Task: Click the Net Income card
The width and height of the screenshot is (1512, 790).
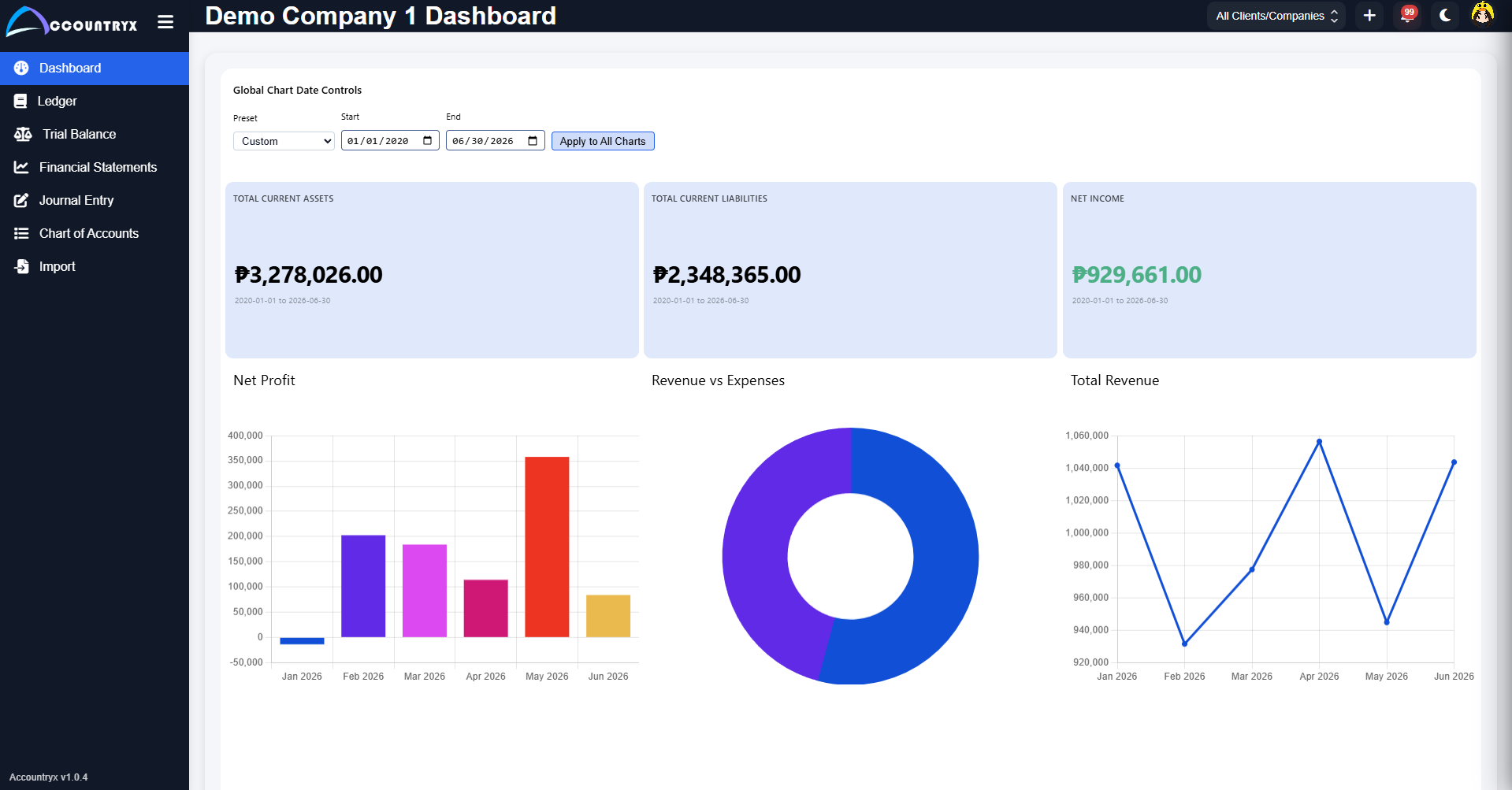Action: (1269, 270)
